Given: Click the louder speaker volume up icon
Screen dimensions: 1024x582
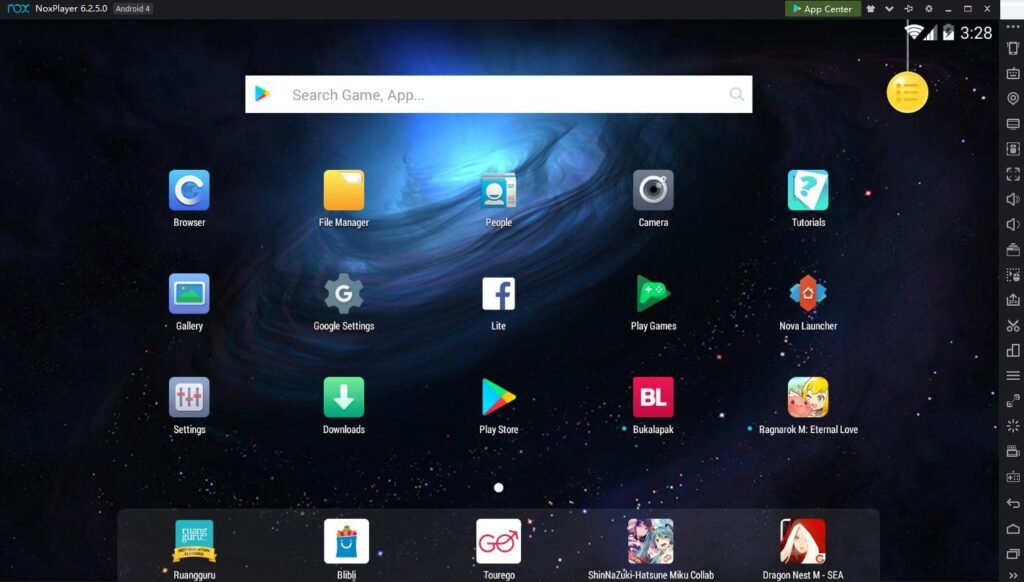Looking at the screenshot, I should (x=1013, y=199).
